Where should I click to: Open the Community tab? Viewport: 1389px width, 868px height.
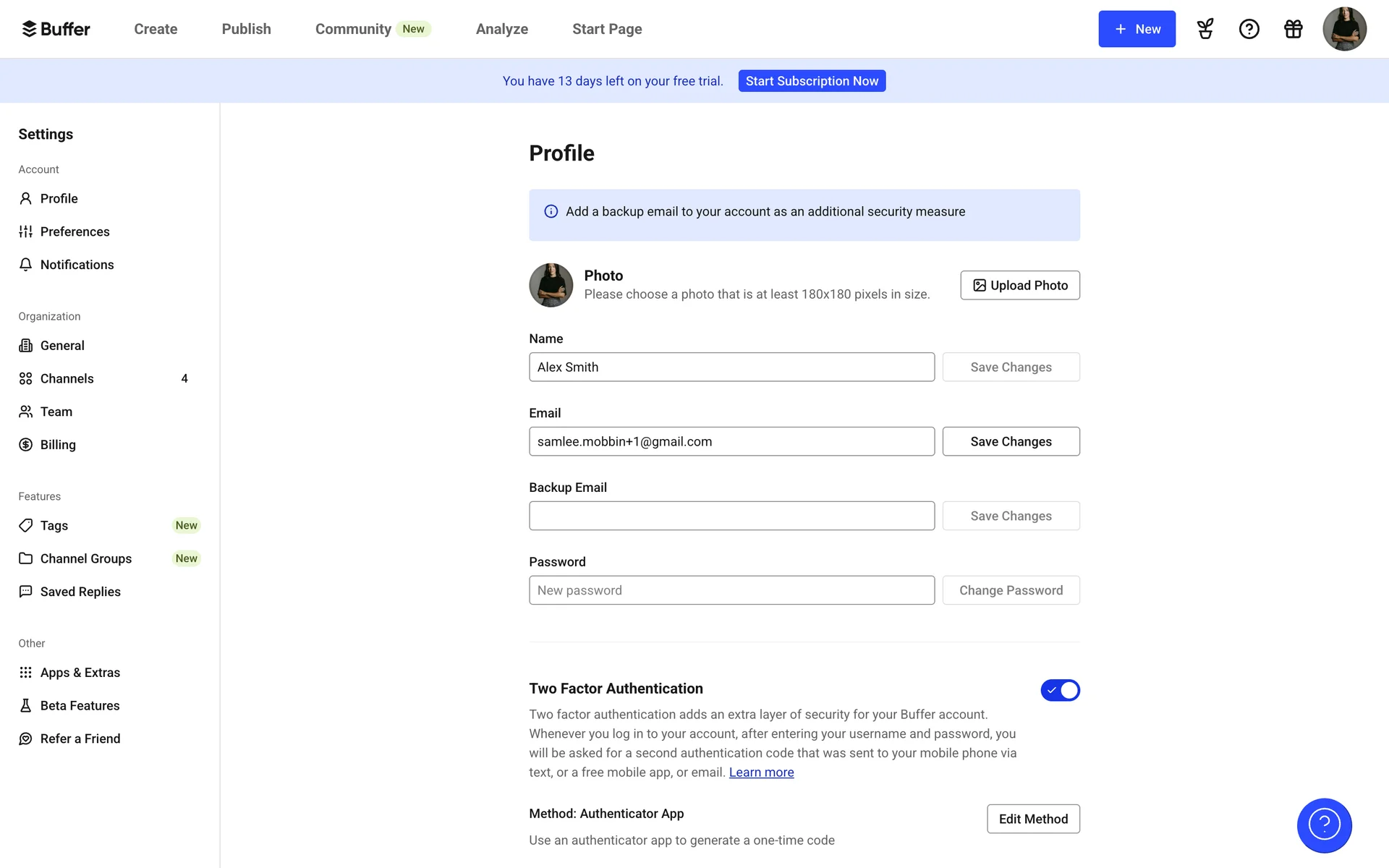[353, 29]
